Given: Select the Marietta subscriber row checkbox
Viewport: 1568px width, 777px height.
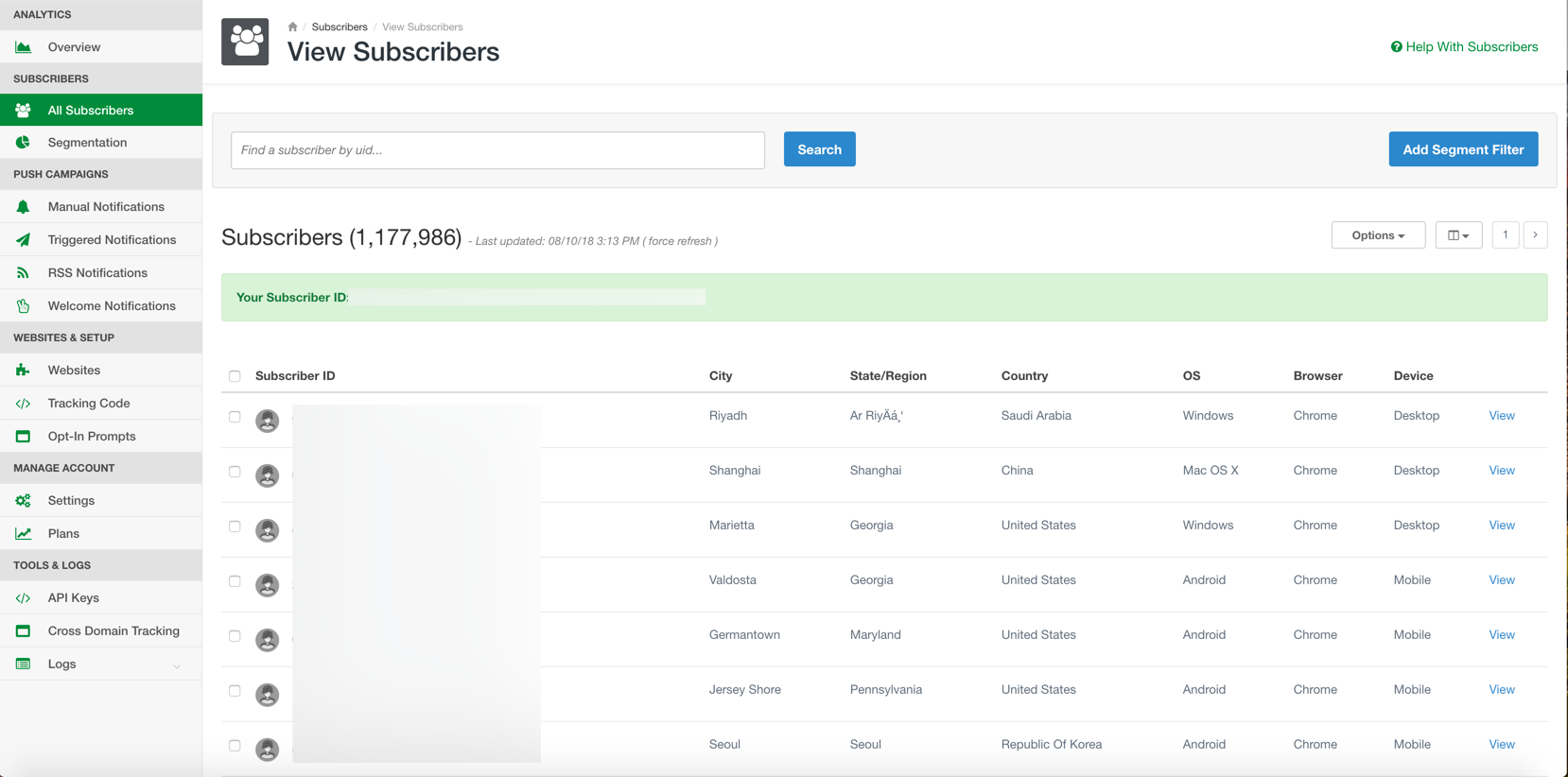Looking at the screenshot, I should click(x=235, y=527).
